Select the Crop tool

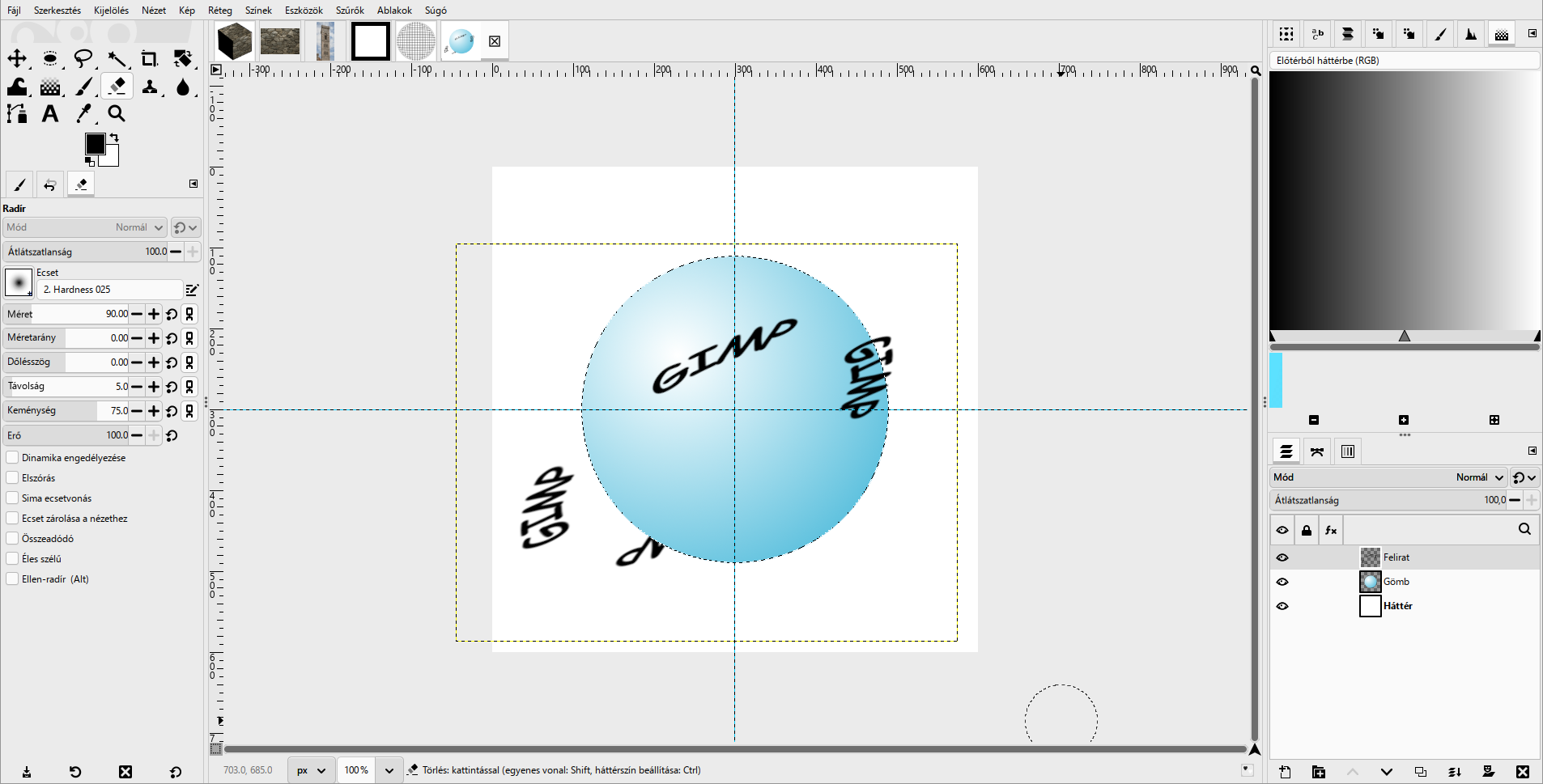click(150, 58)
